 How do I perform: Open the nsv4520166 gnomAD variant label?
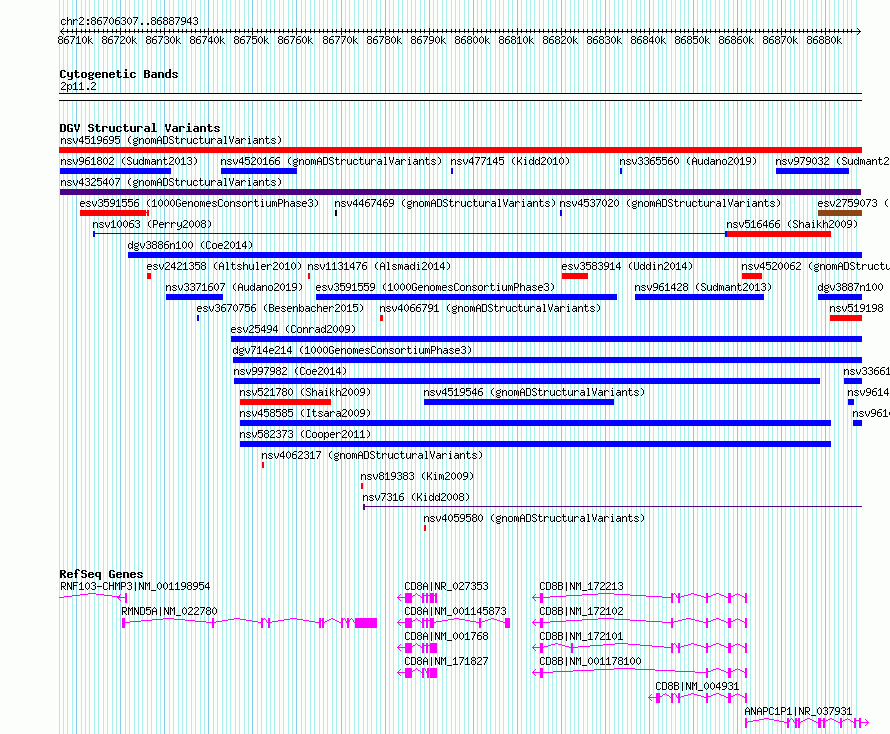click(331, 161)
